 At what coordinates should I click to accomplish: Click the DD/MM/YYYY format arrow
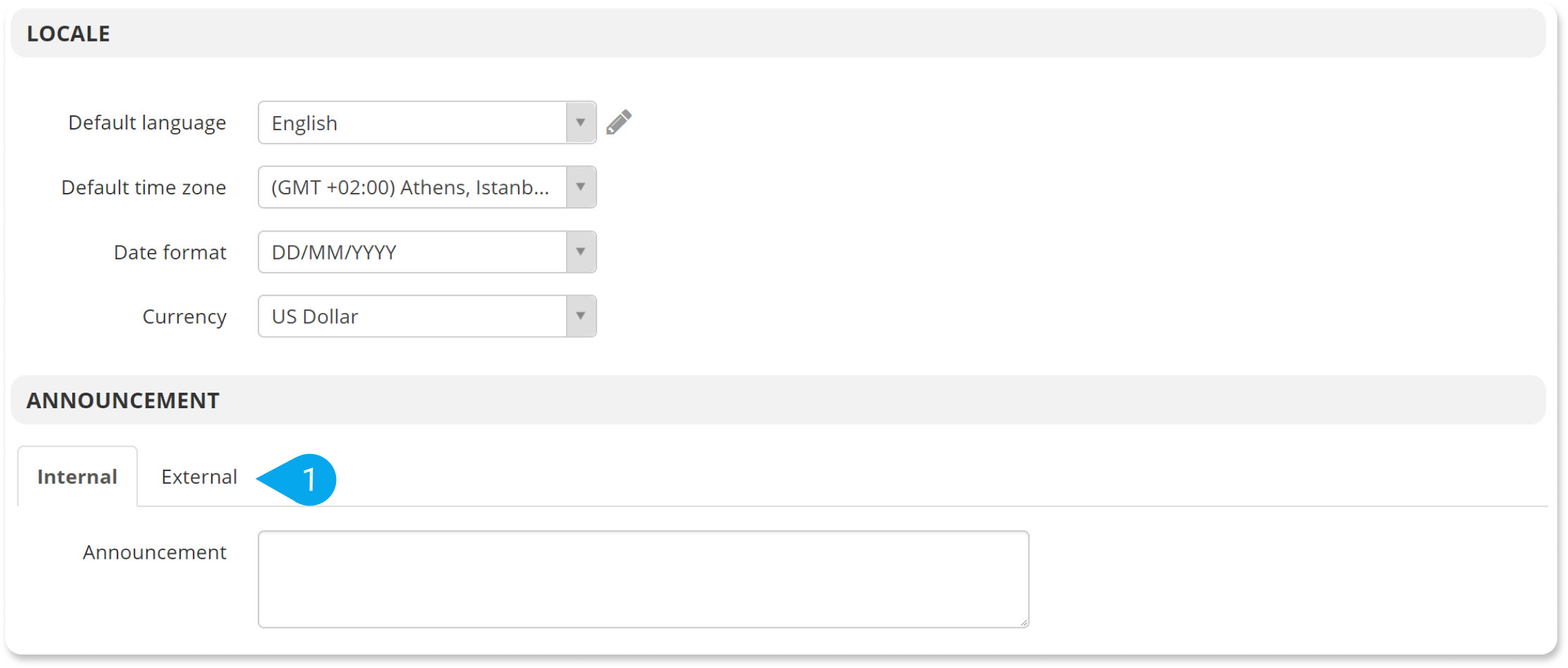581,252
